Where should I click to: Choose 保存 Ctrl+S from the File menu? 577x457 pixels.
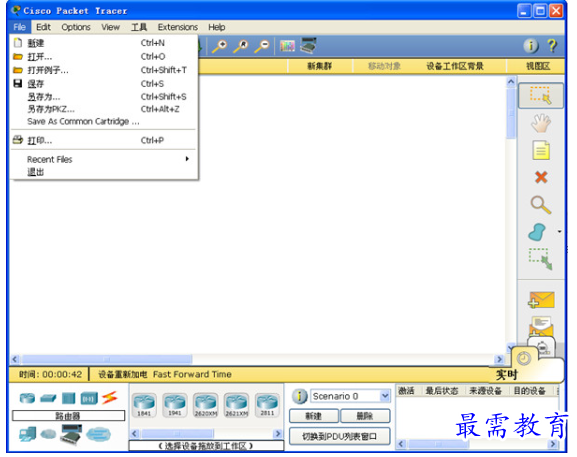point(104,84)
